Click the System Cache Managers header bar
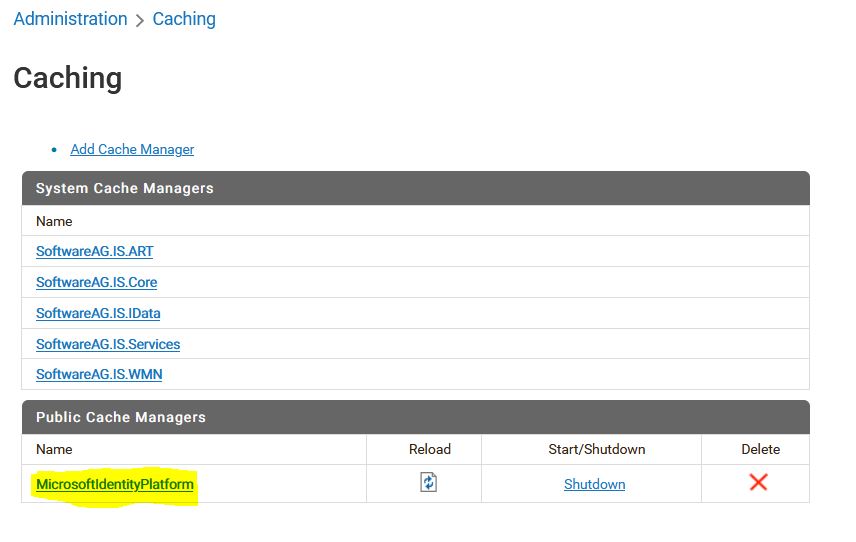The height and width of the screenshot is (542, 856). (415, 188)
